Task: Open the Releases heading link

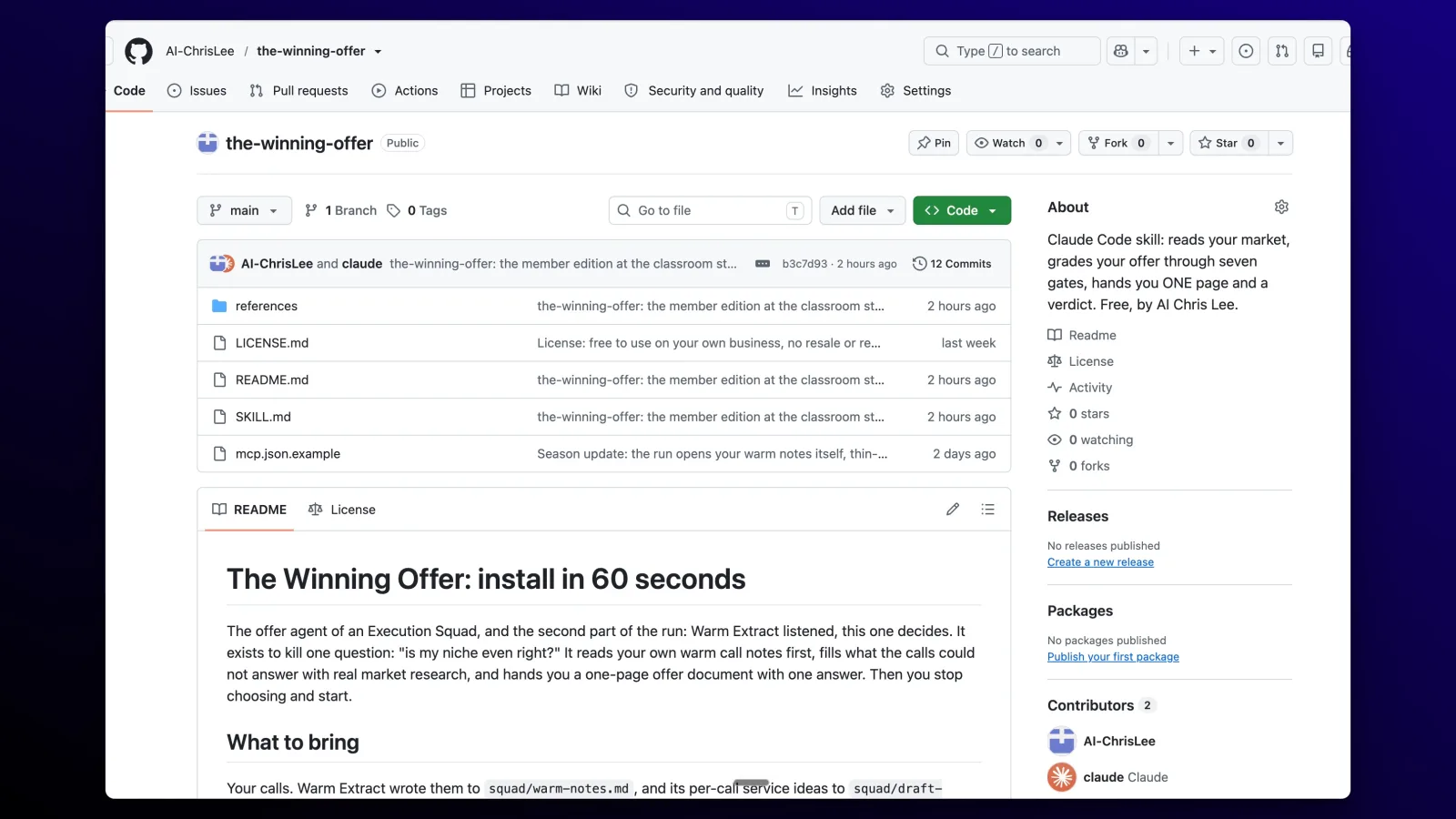Action: (1077, 516)
